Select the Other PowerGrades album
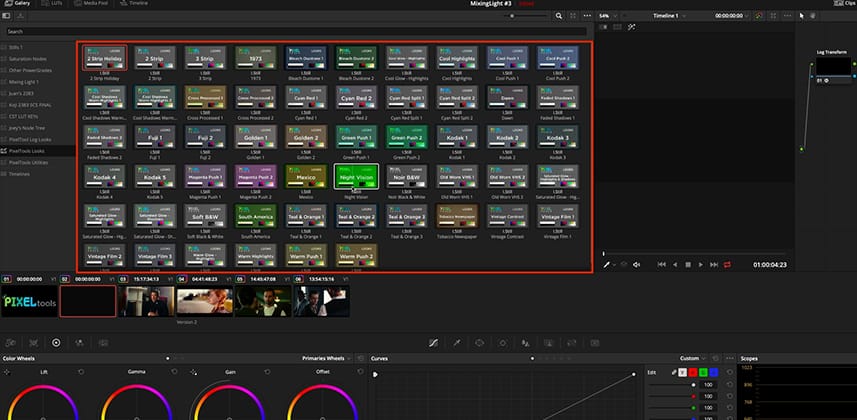 tap(30, 70)
